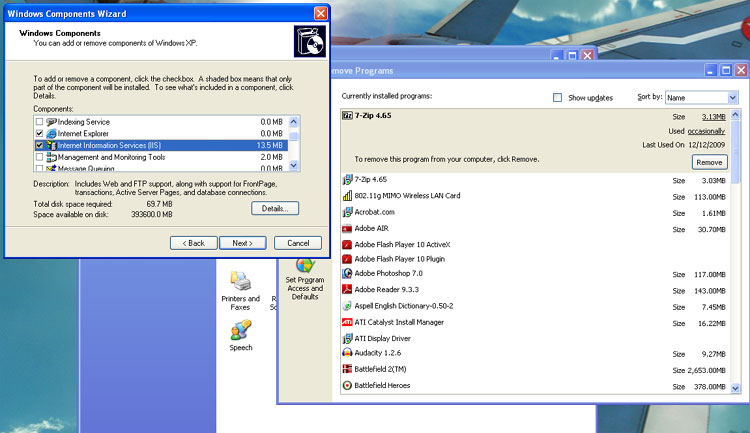Click the 'occasionally' usage link
The width and height of the screenshot is (750, 433).
click(x=706, y=131)
